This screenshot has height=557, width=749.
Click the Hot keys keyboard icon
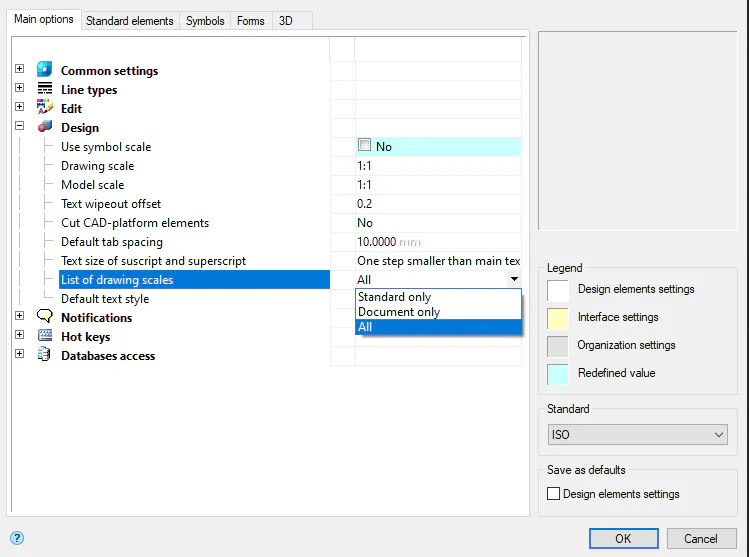pos(44,335)
